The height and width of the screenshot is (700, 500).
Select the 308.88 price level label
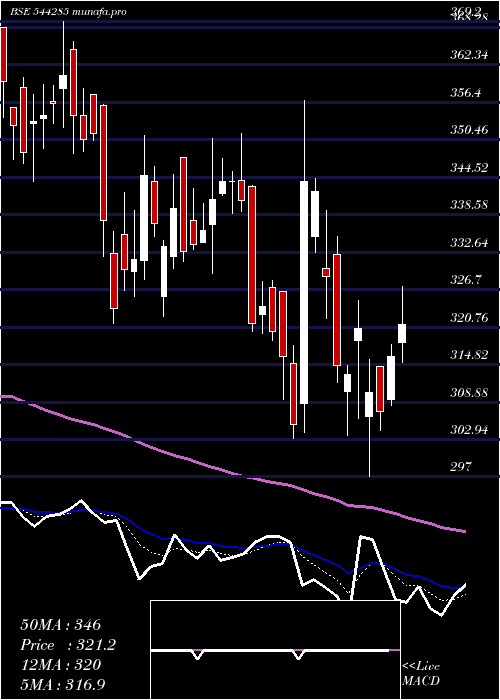469,393
